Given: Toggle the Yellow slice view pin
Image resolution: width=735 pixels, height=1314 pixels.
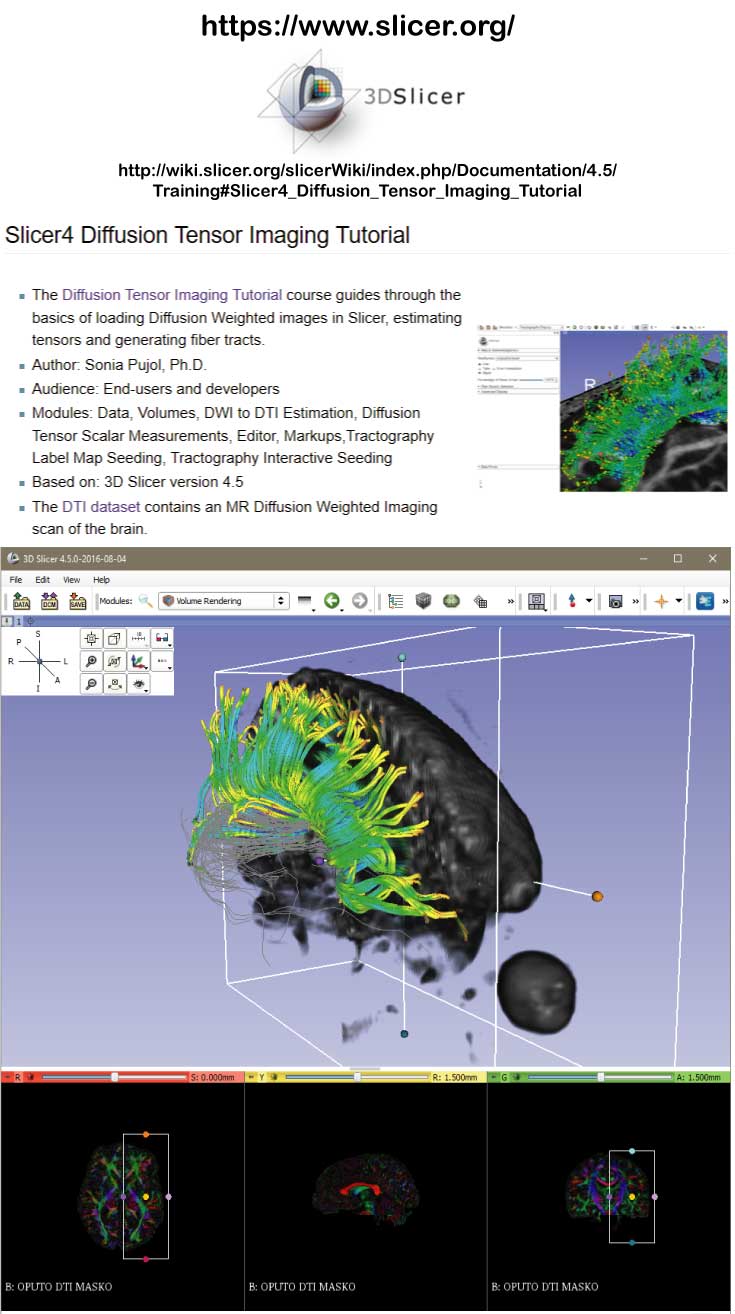Looking at the screenshot, I should pos(250,1077).
